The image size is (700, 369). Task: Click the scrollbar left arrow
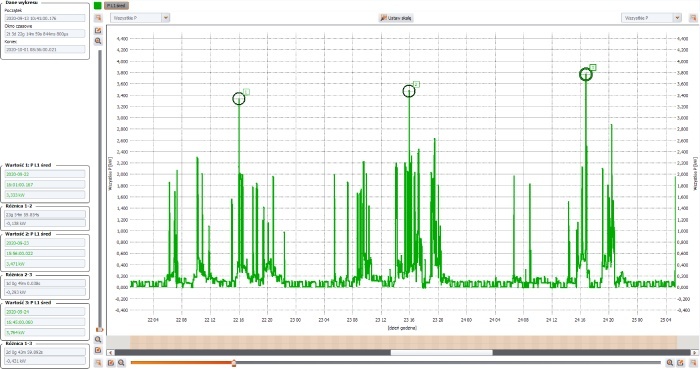click(111, 352)
